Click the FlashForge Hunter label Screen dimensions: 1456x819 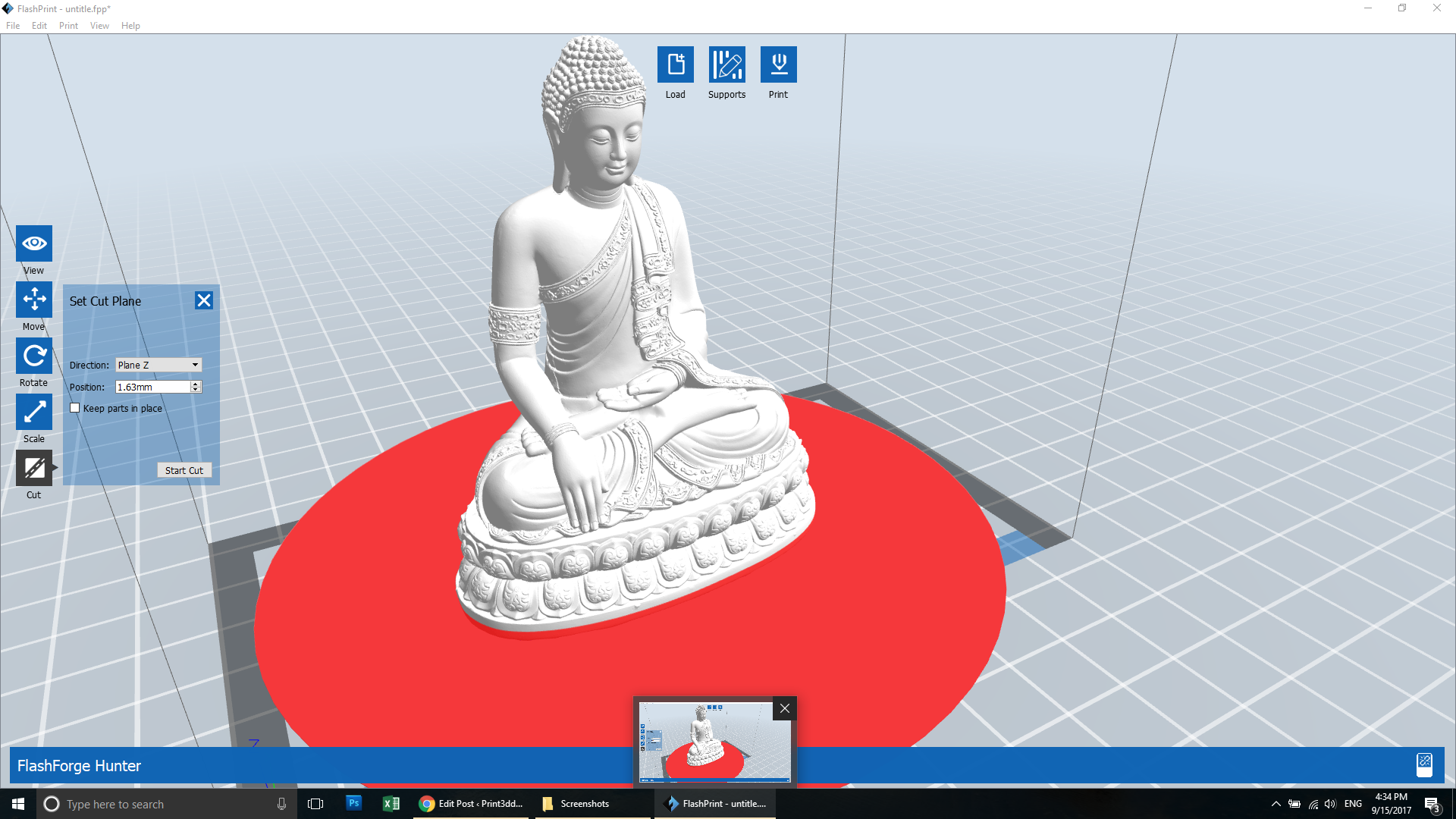79,766
